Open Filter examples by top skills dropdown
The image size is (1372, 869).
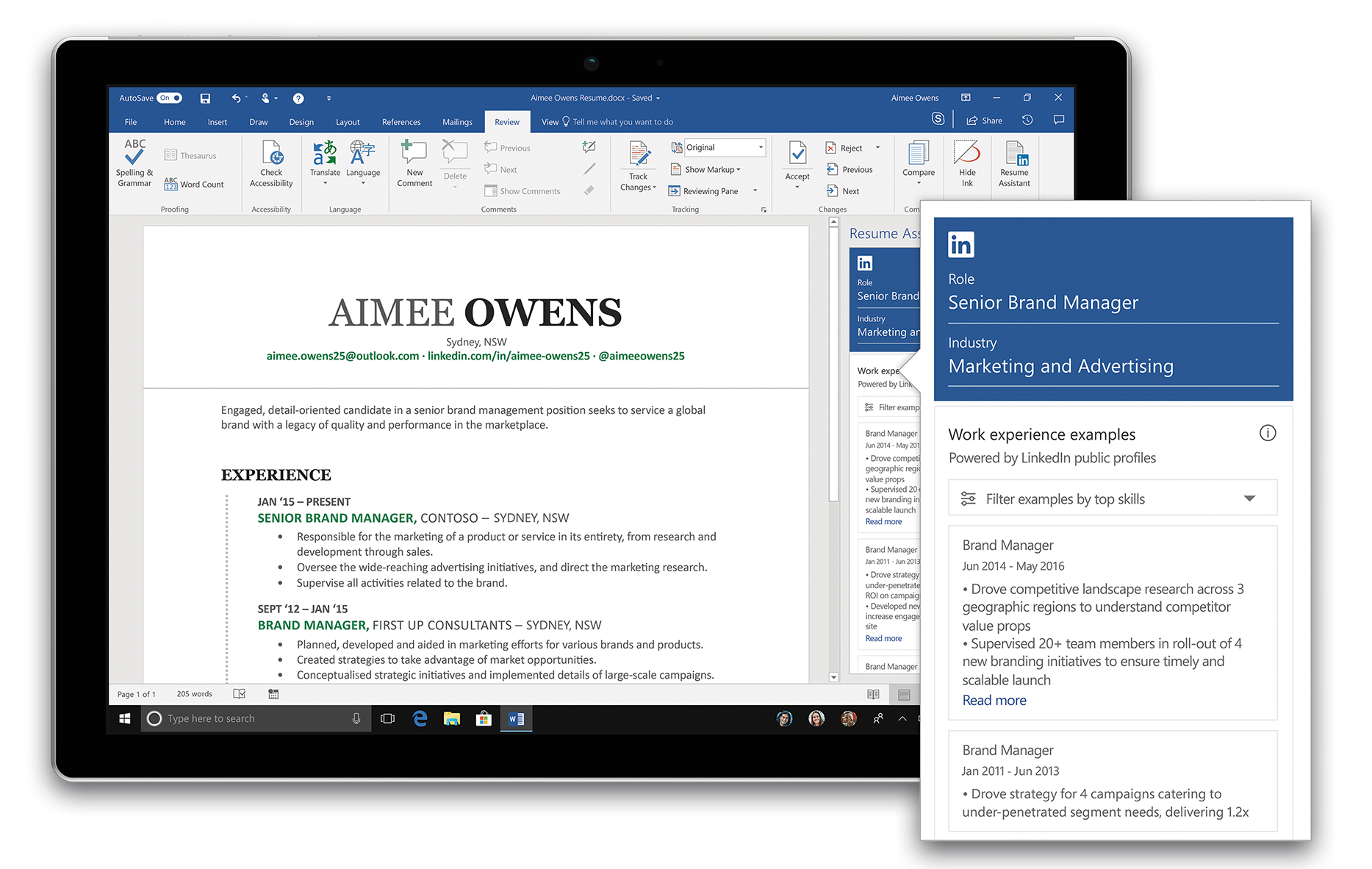1113,498
